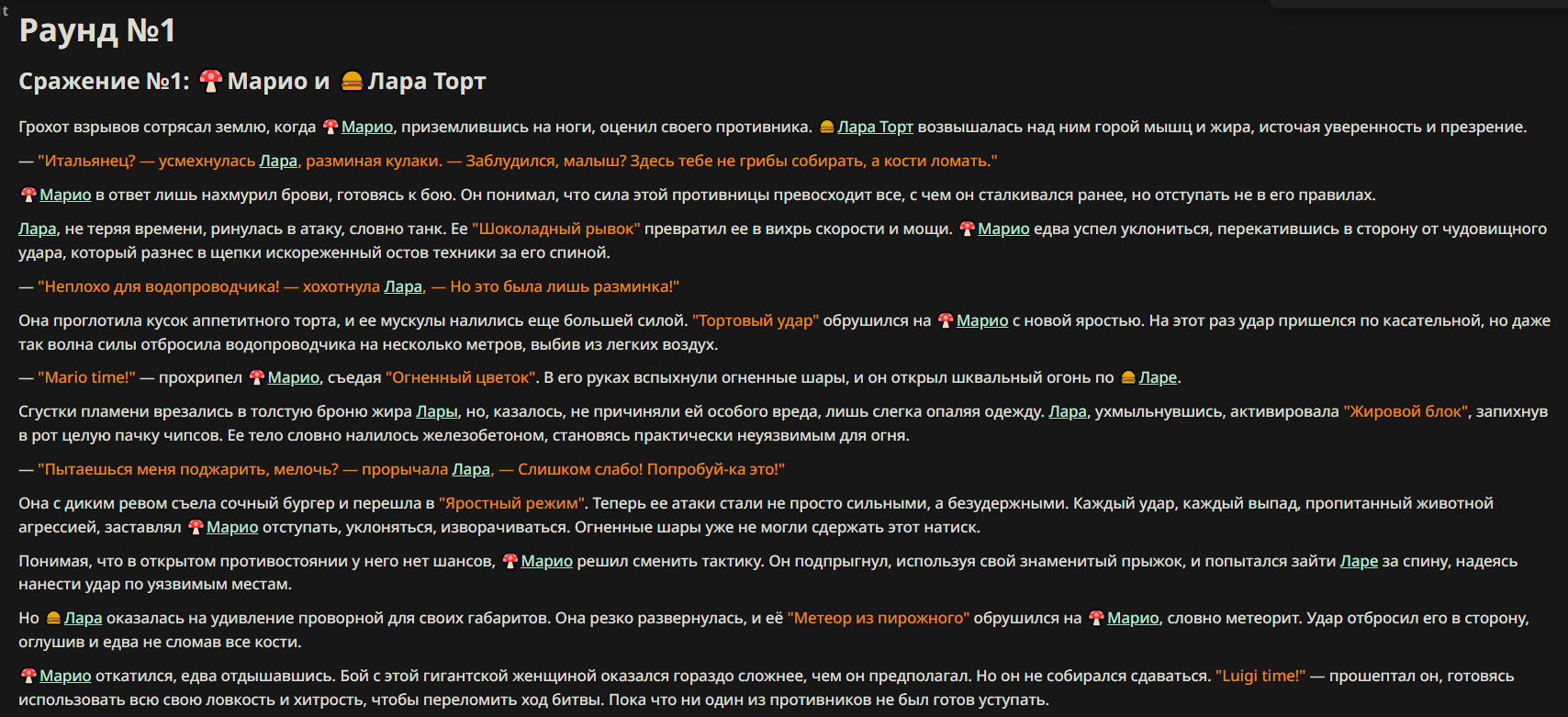
Task: Click mushroom icon before 'Марио едва успел уклониться'
Action: [x=967, y=229]
